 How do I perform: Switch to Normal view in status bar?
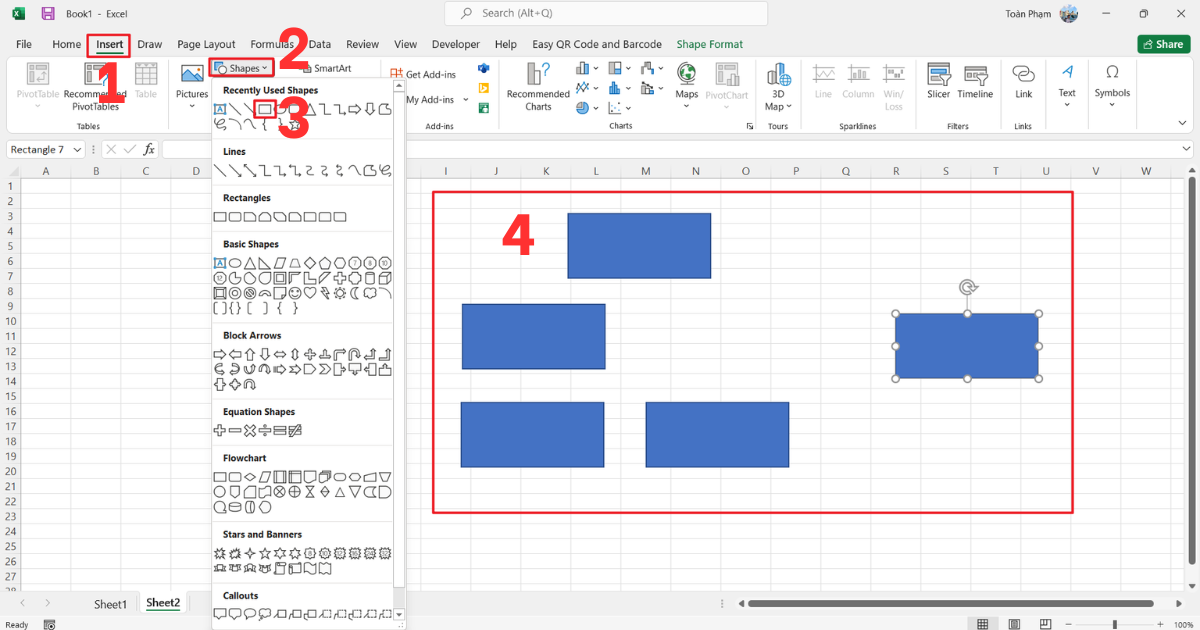pyautogui.click(x=983, y=624)
